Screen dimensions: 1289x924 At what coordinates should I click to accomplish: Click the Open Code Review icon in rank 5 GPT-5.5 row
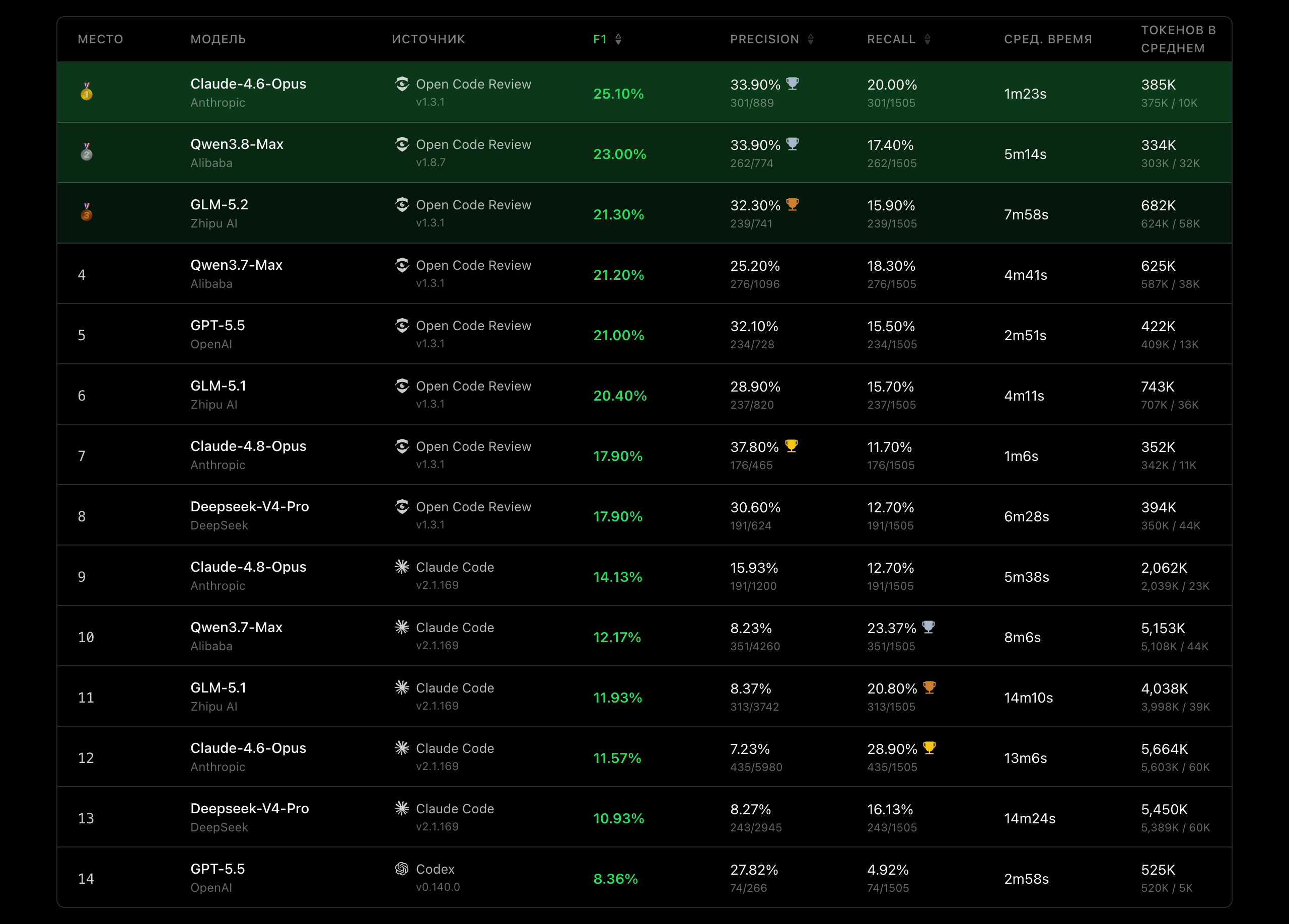coord(402,326)
